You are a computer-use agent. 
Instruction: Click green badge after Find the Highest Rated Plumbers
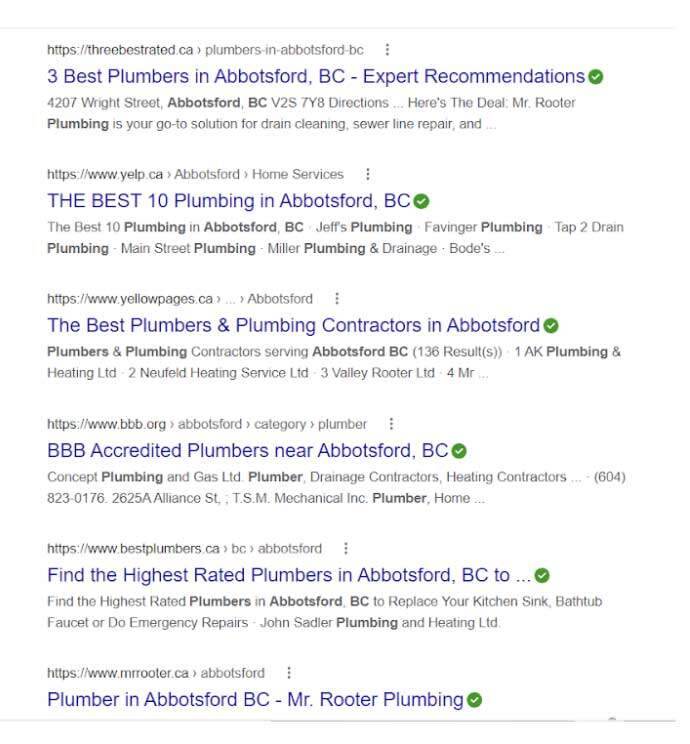542,576
